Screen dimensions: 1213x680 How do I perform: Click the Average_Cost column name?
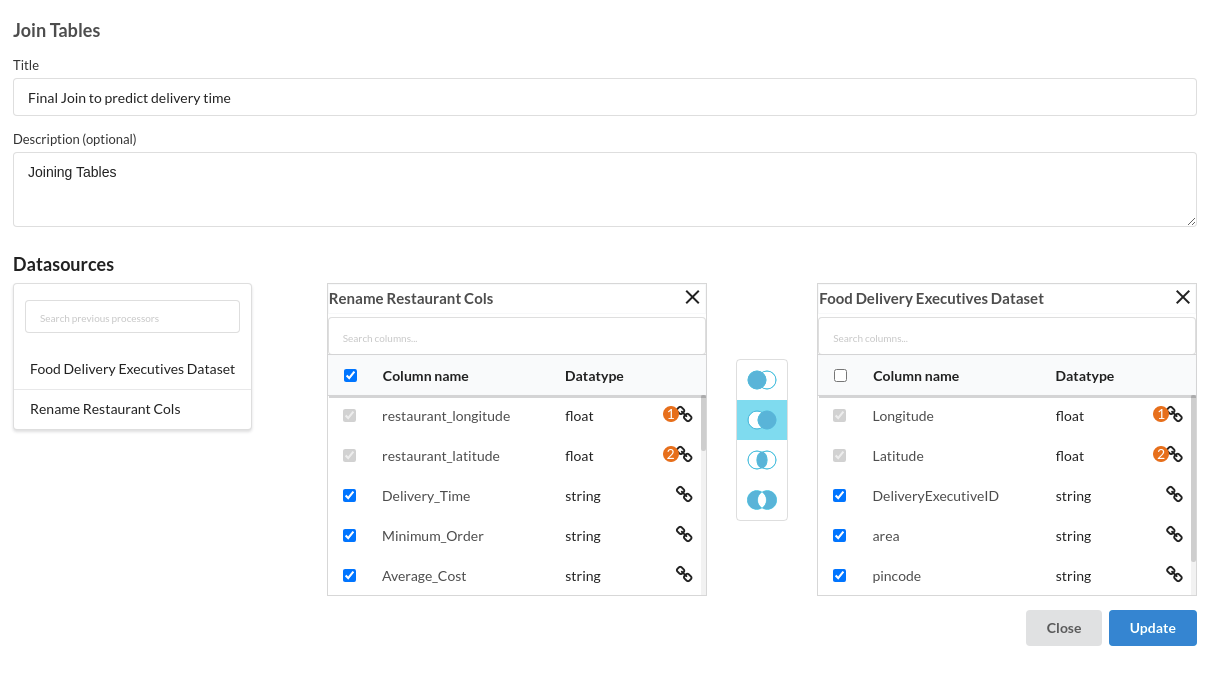pyautogui.click(x=424, y=576)
